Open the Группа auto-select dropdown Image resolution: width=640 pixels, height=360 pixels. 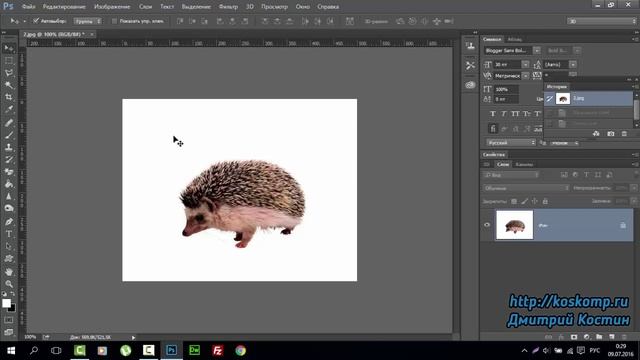click(x=88, y=21)
